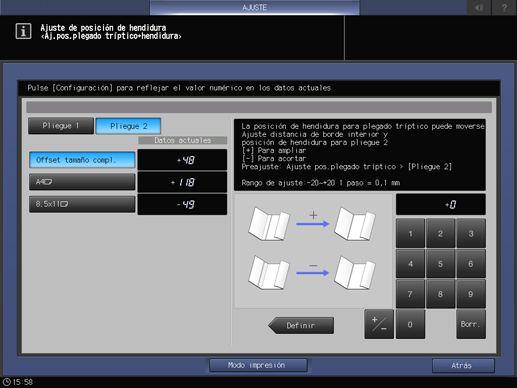Click the information icon beside the title
The image size is (517, 388).
[x=23, y=31]
